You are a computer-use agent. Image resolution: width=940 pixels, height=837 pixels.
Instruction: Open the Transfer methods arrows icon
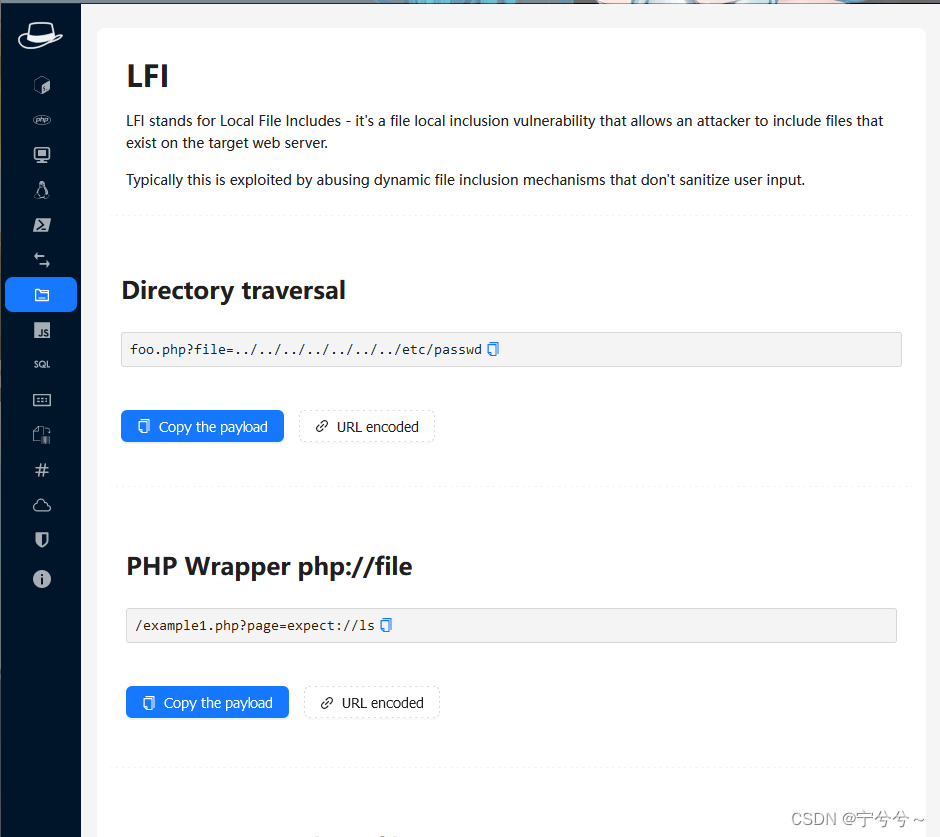[x=41, y=260]
